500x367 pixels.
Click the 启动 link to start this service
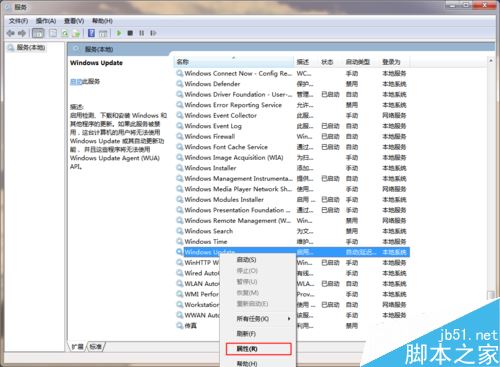[x=76, y=81]
